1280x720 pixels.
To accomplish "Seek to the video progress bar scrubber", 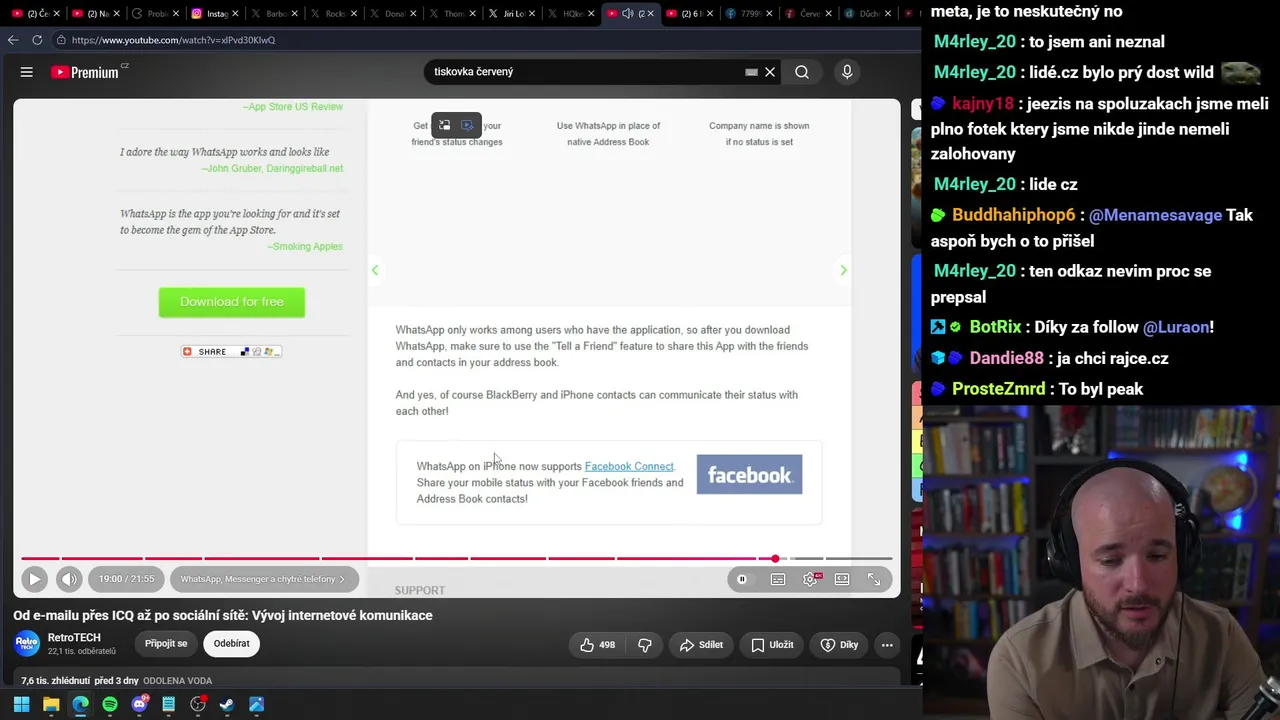I will tap(775, 558).
